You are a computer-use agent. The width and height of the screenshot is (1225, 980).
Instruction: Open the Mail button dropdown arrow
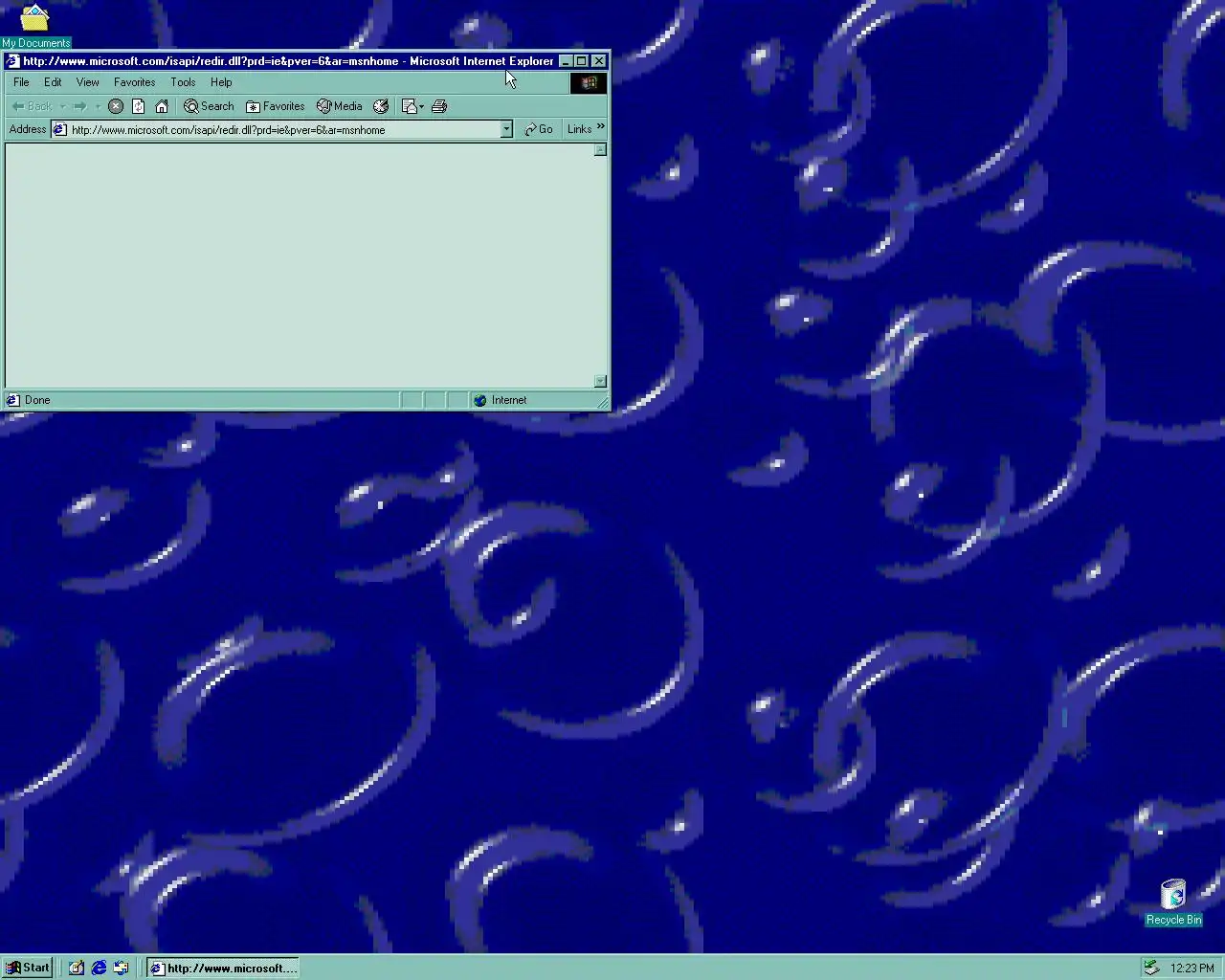(421, 106)
